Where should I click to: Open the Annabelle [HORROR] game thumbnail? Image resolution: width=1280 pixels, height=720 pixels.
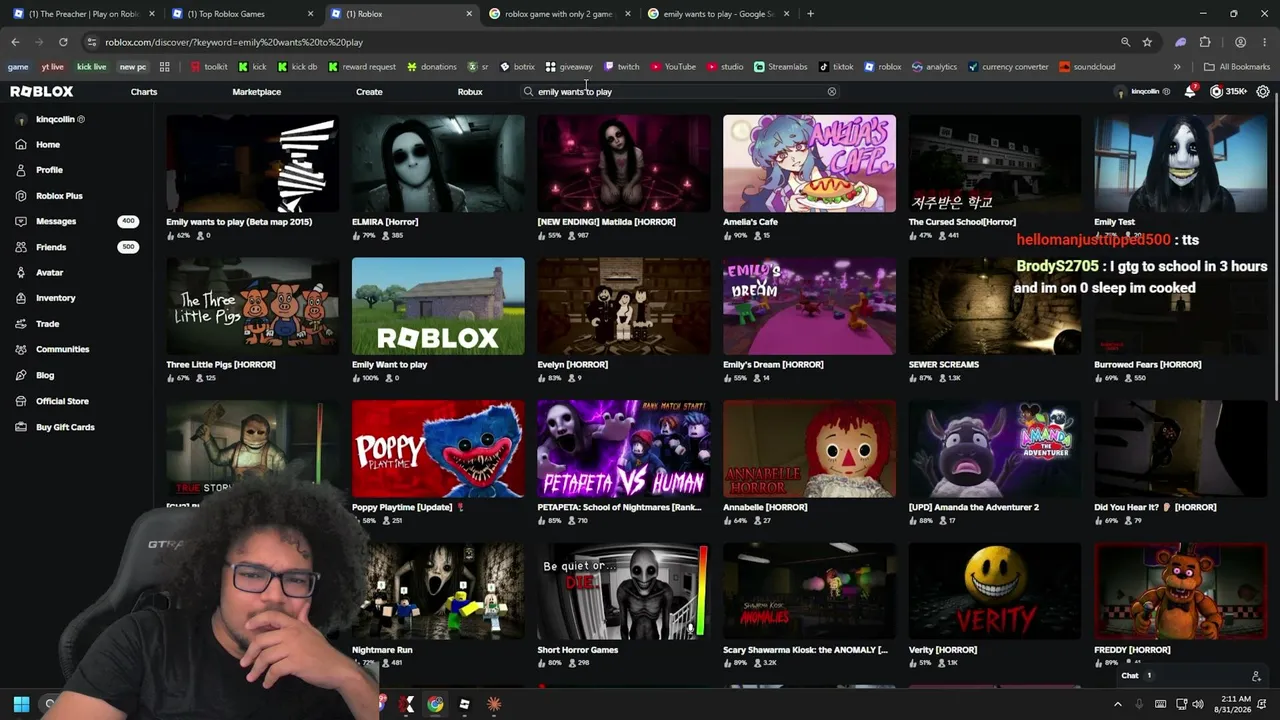tap(809, 449)
